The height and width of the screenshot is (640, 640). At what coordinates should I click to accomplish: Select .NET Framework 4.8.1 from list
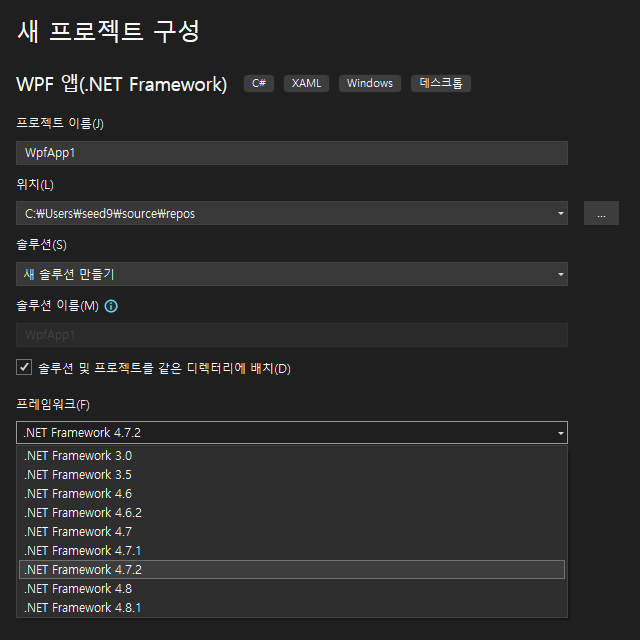[x=292, y=607]
